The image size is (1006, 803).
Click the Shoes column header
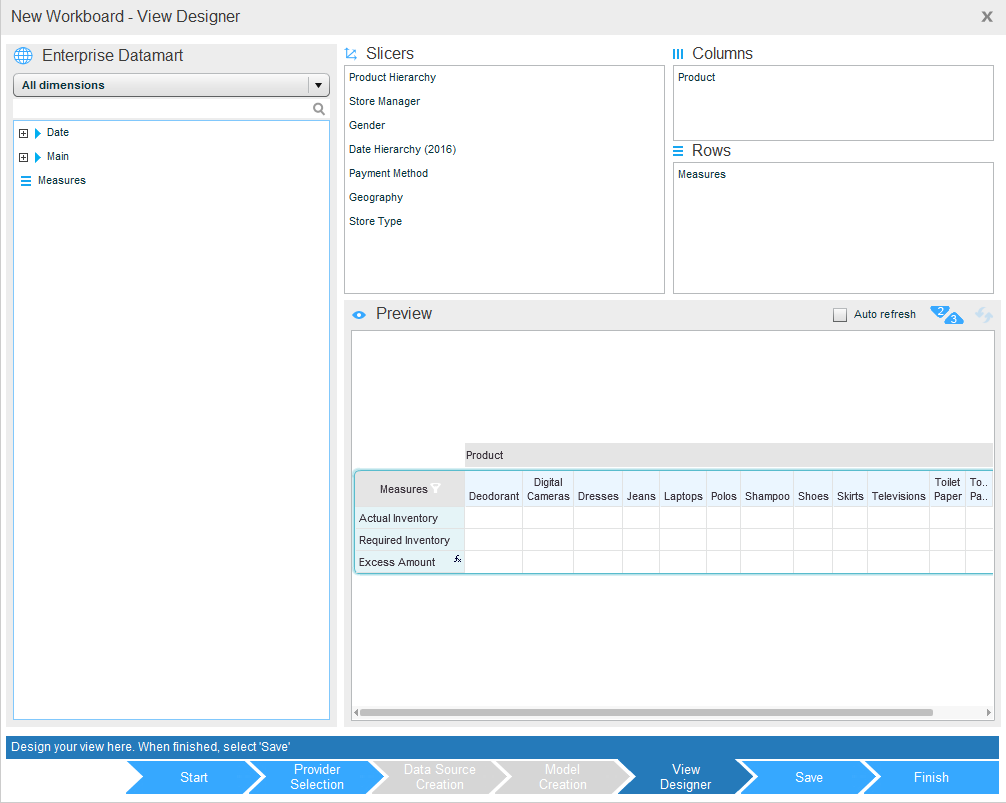(x=813, y=489)
